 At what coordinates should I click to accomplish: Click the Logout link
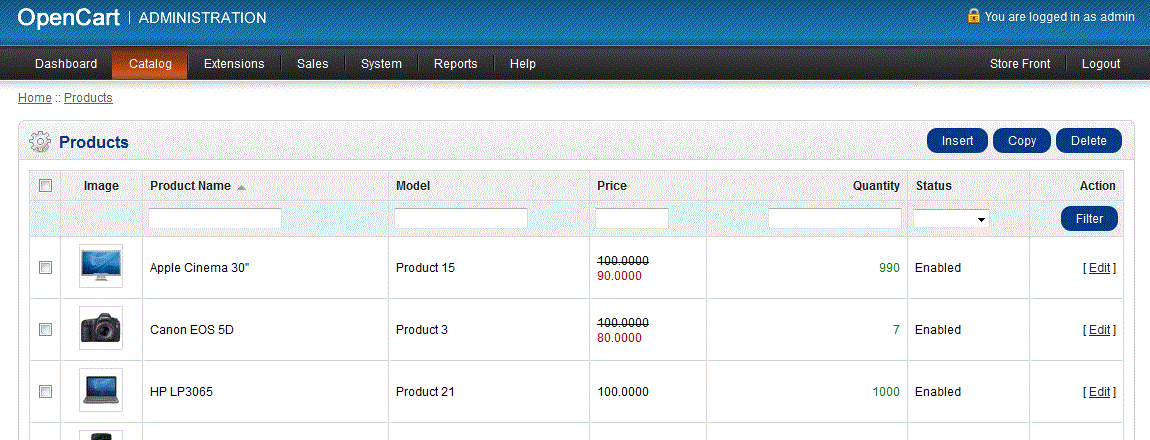[x=1100, y=64]
